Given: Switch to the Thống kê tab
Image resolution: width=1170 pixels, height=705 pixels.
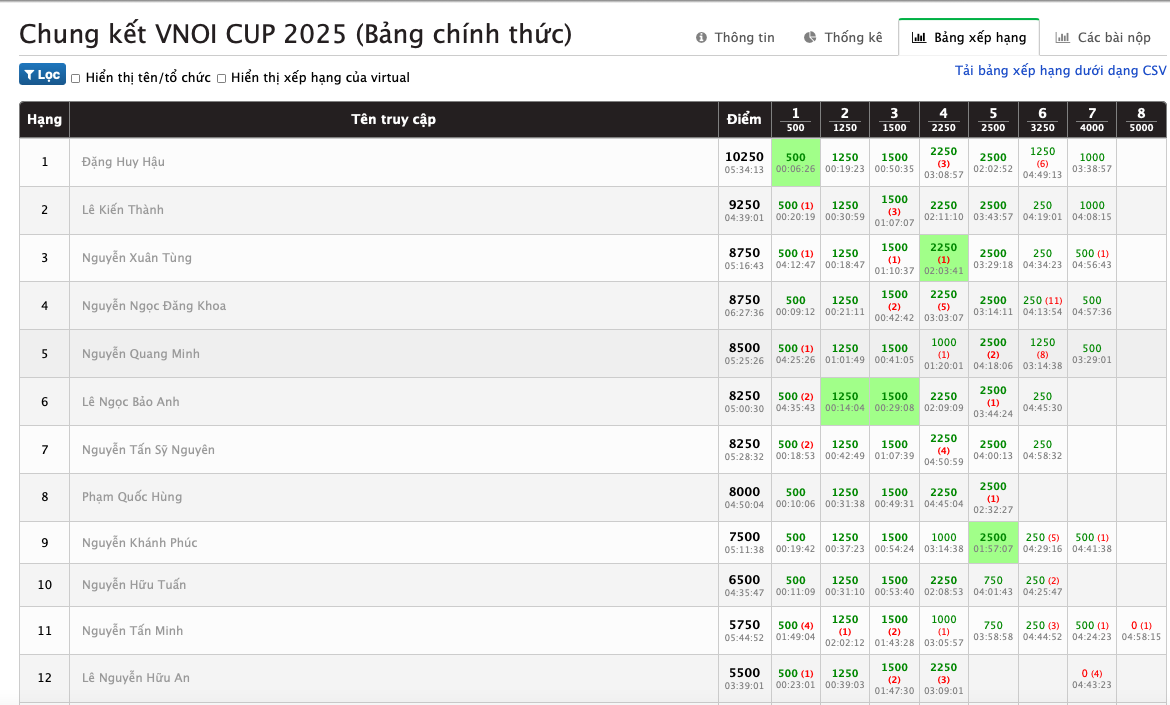Looking at the screenshot, I should 842,37.
